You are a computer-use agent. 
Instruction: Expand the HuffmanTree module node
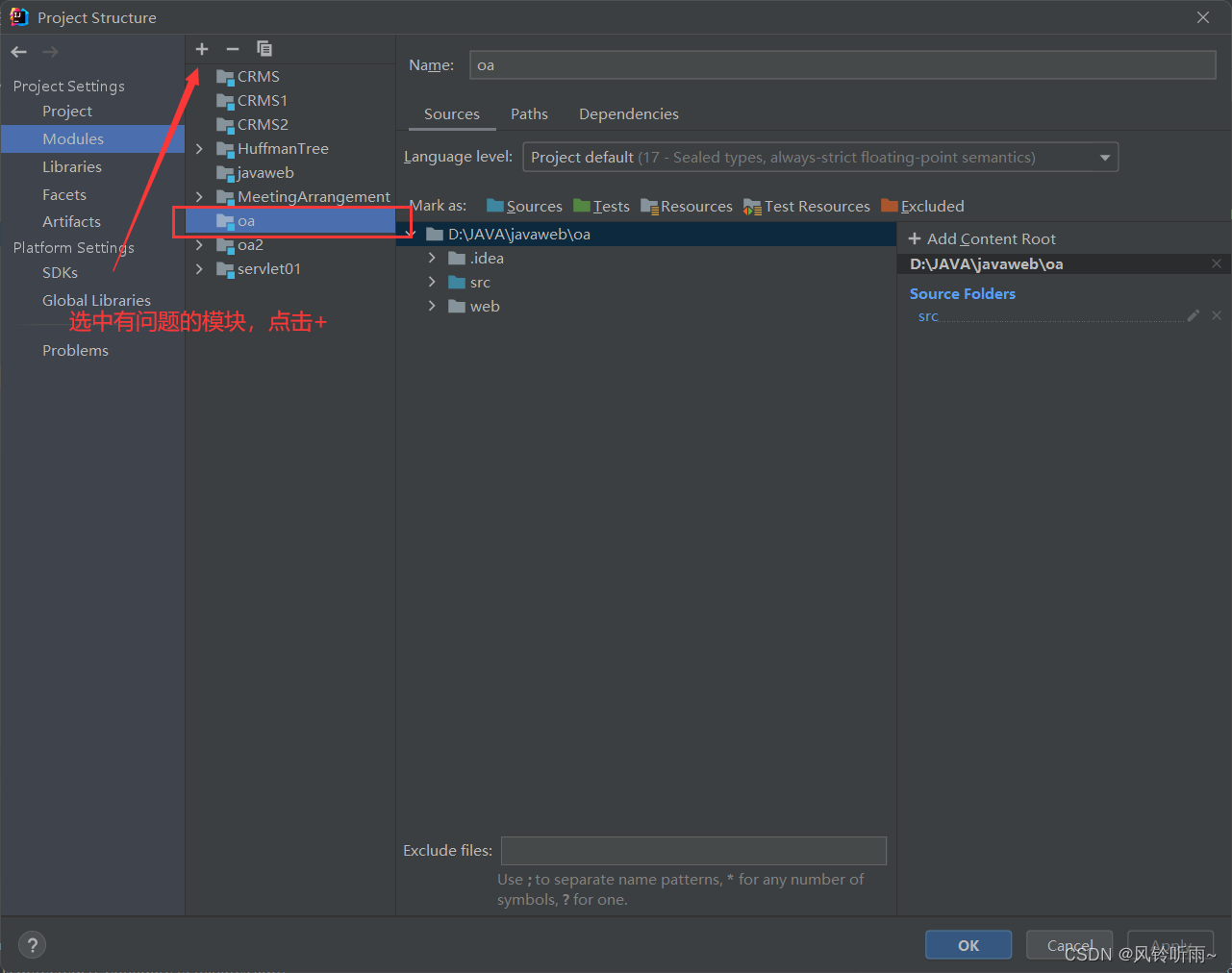coord(199,148)
